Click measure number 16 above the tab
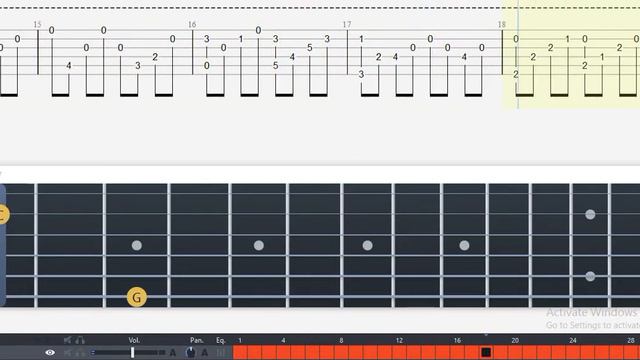The width and height of the screenshot is (640, 360). point(192,24)
